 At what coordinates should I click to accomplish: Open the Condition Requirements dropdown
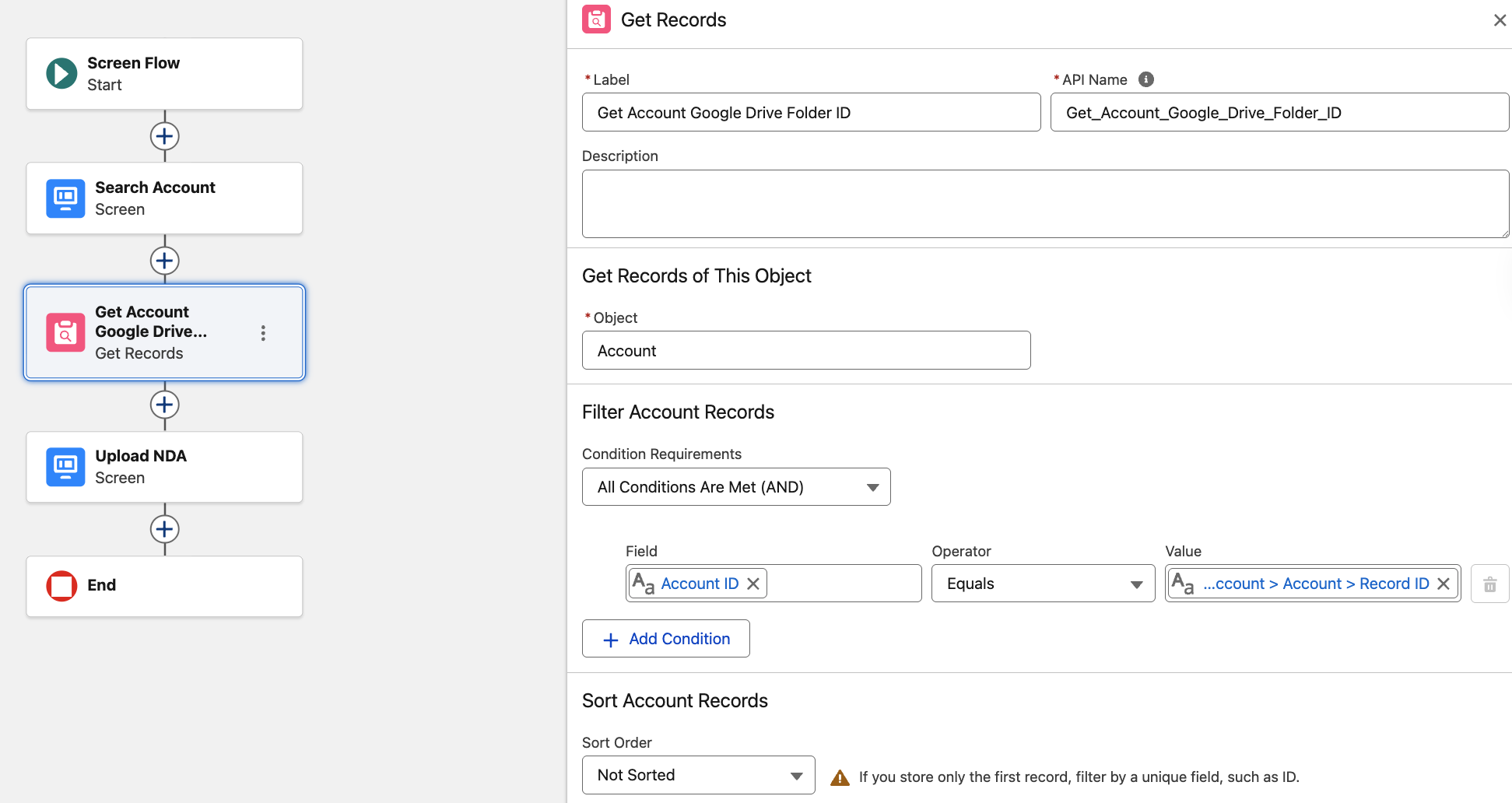tap(735, 486)
